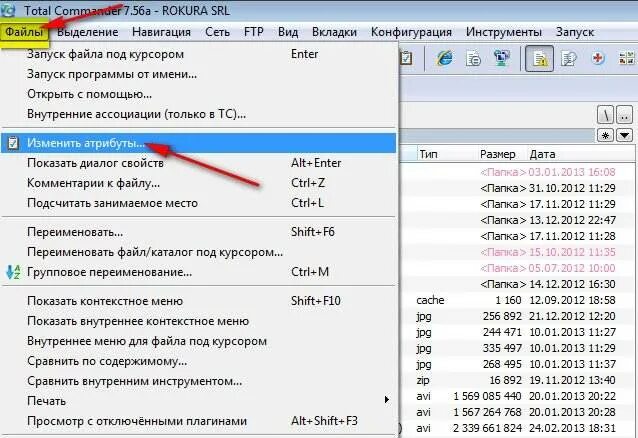Click the A-Z icon beside Групповое переименование

[13, 272]
